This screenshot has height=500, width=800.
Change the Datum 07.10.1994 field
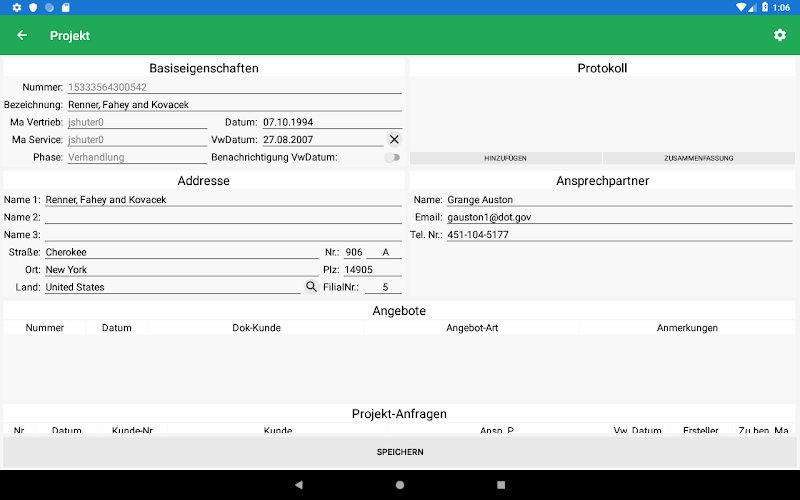332,122
